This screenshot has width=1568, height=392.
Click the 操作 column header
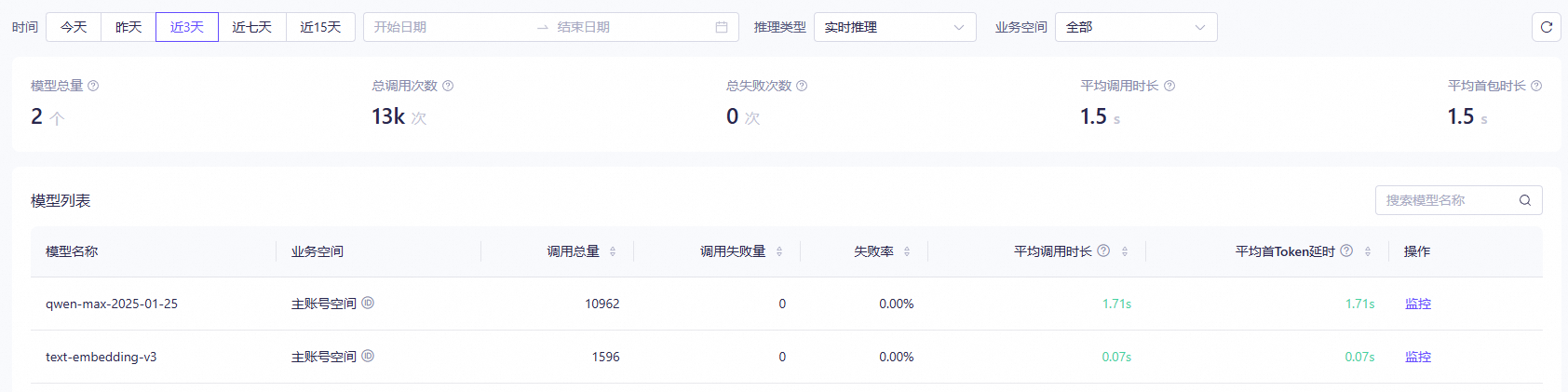[x=1417, y=251]
